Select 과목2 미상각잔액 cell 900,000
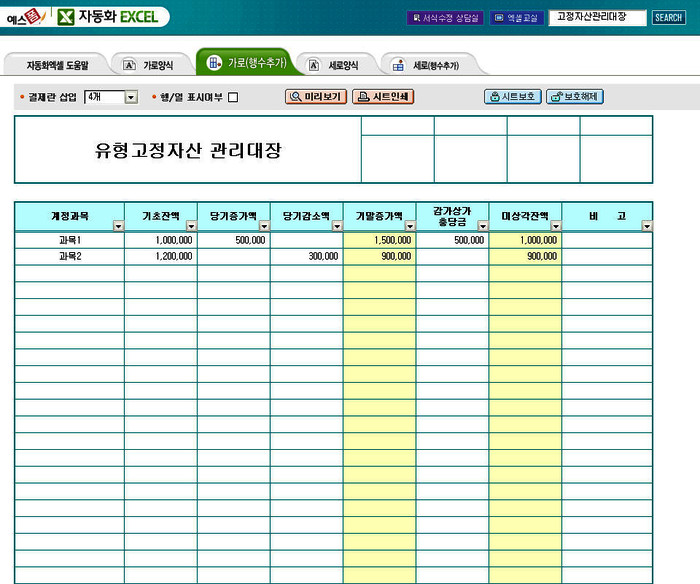Screen dimensions: 700x584 525,256
